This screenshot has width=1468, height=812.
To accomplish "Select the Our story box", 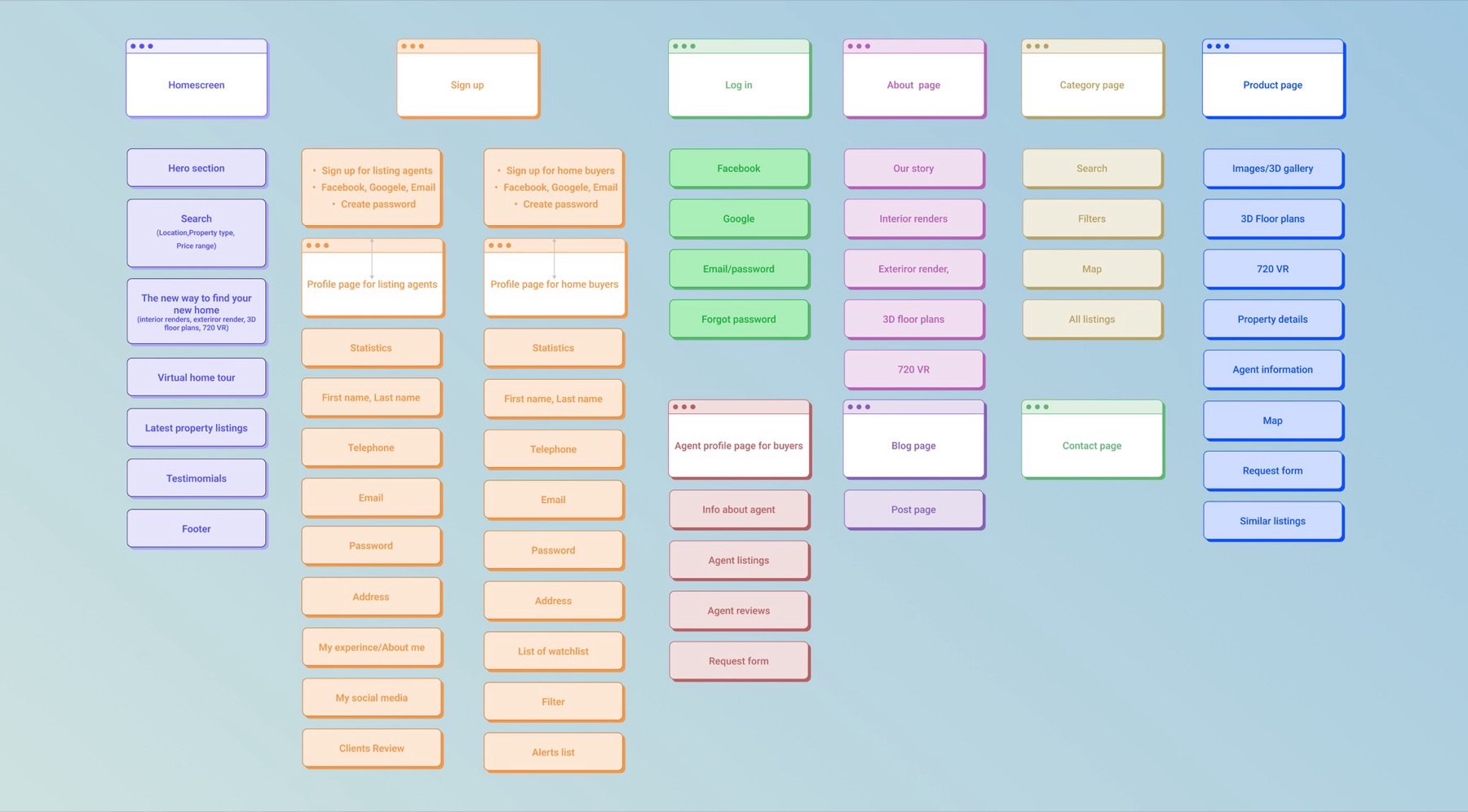I will [x=913, y=168].
